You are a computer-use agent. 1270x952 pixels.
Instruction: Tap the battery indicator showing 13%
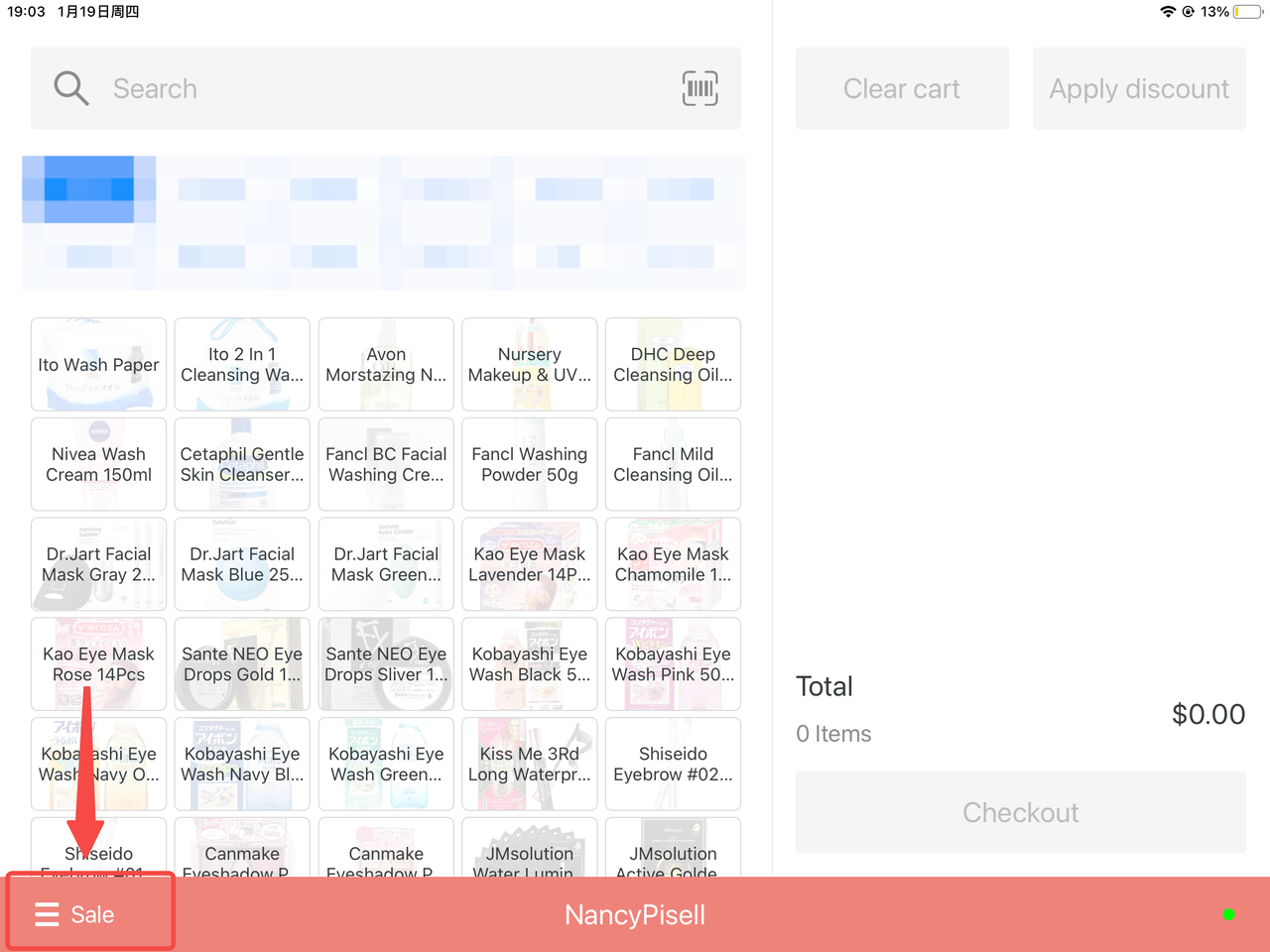point(1246,12)
